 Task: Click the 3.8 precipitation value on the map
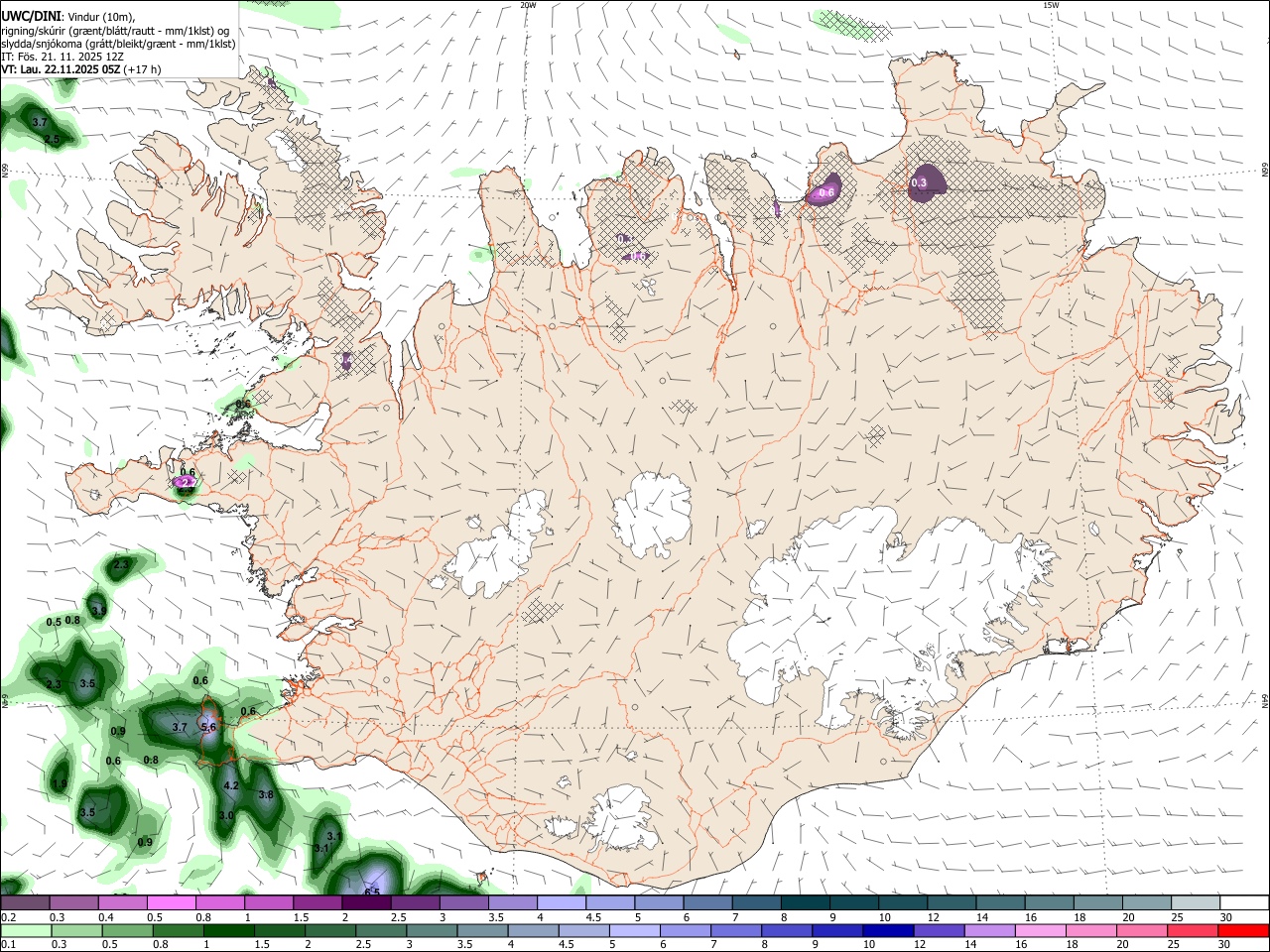[266, 795]
